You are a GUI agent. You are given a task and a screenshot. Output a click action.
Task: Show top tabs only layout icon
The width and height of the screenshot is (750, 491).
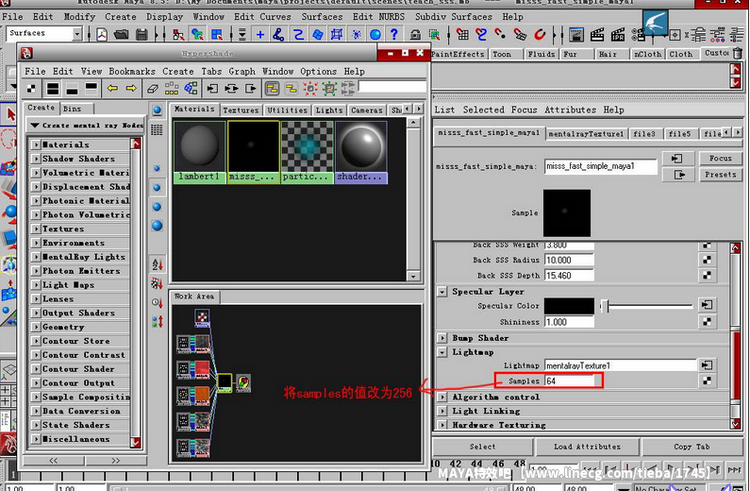[x=91, y=87]
